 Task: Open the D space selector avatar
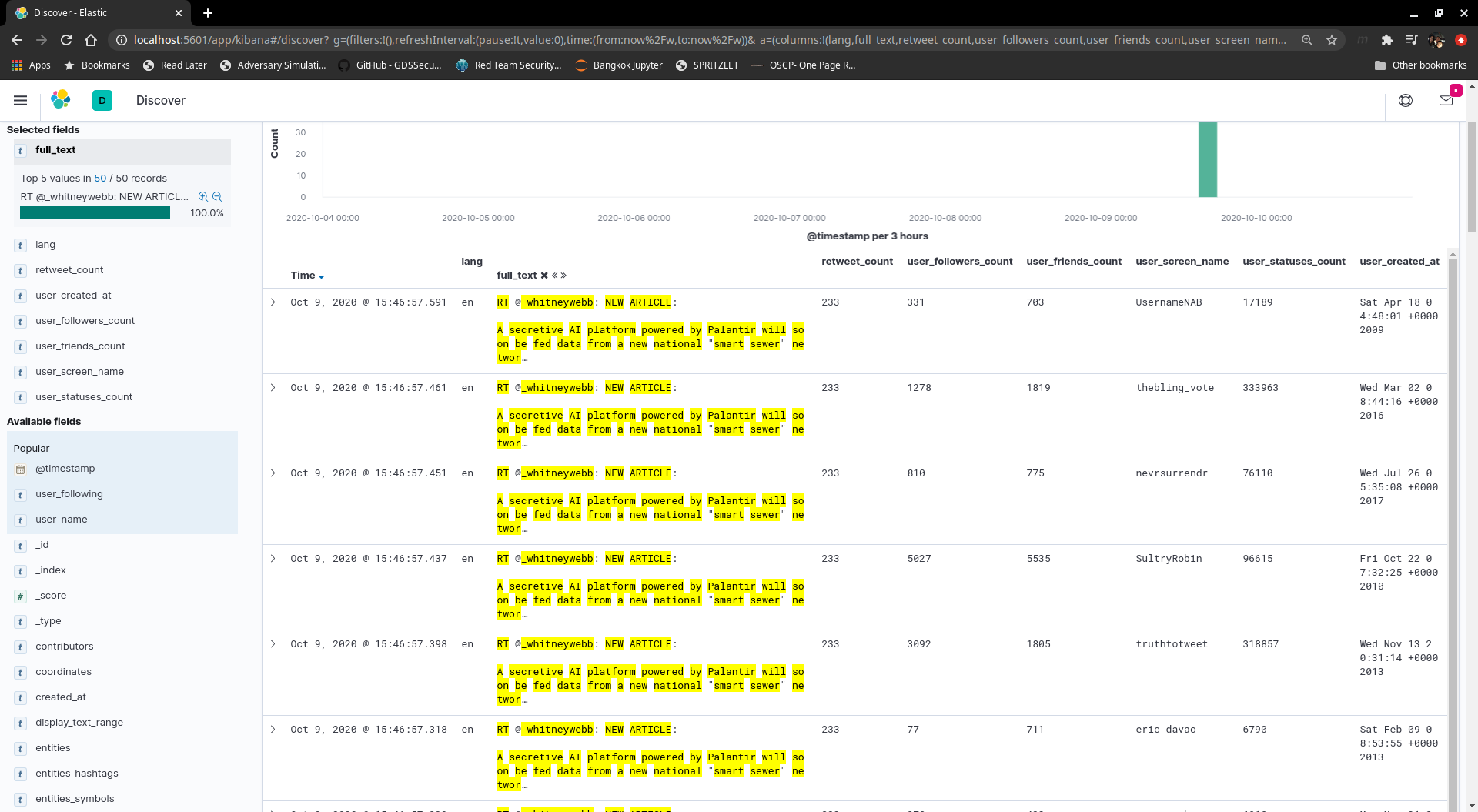point(102,100)
